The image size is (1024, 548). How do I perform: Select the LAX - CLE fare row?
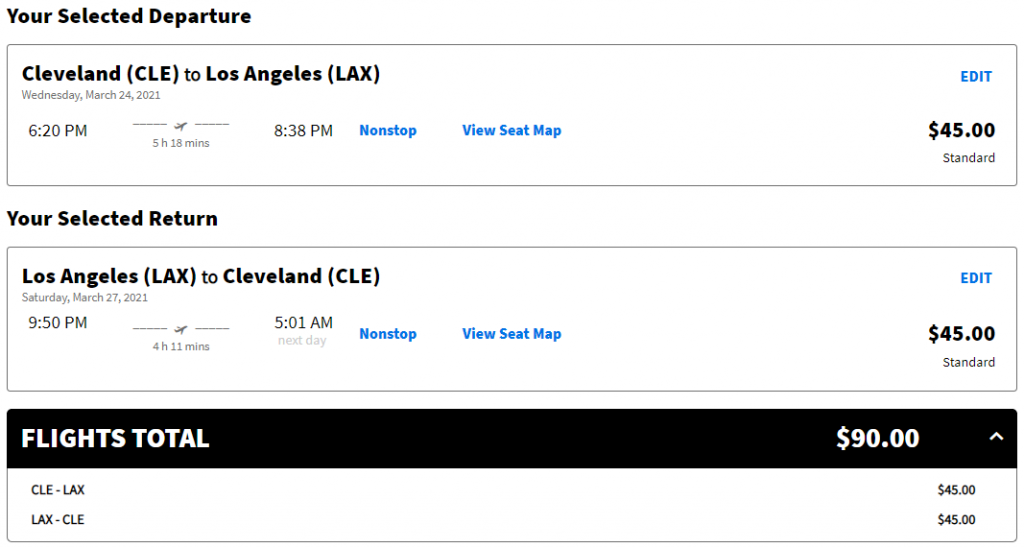(512, 520)
